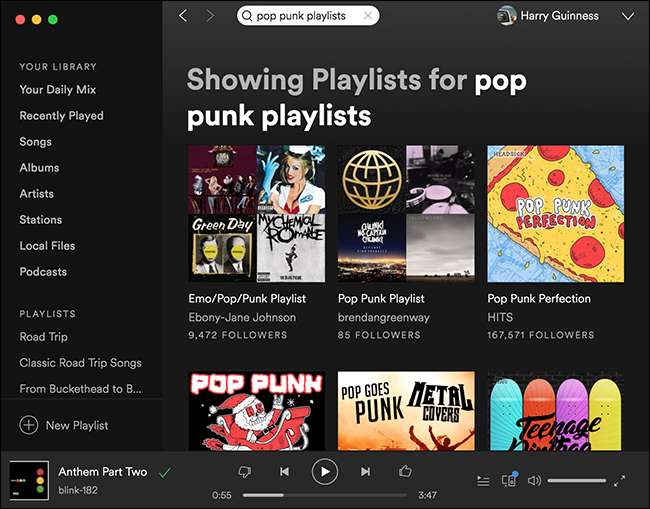Image resolution: width=650 pixels, height=509 pixels.
Task: Skip to the previous track
Action: click(284, 471)
